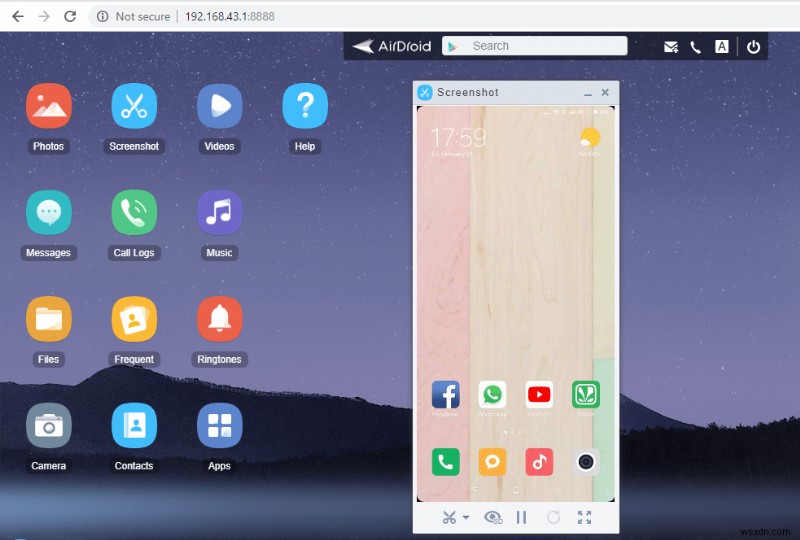Tap the weather sun widget in preview
Image resolution: width=800 pixels, height=540 pixels.
(590, 138)
